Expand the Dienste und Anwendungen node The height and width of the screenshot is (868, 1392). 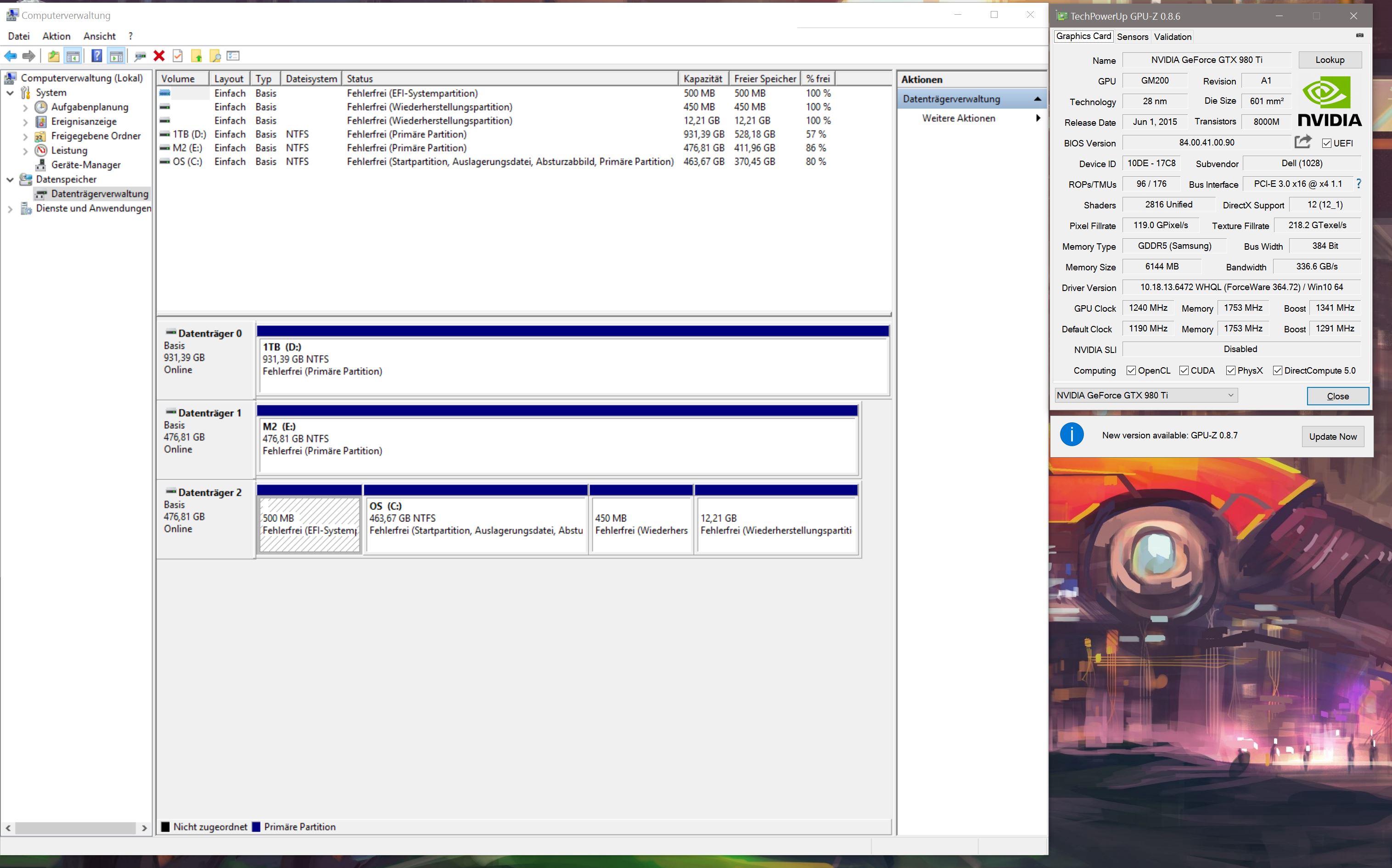(x=10, y=208)
